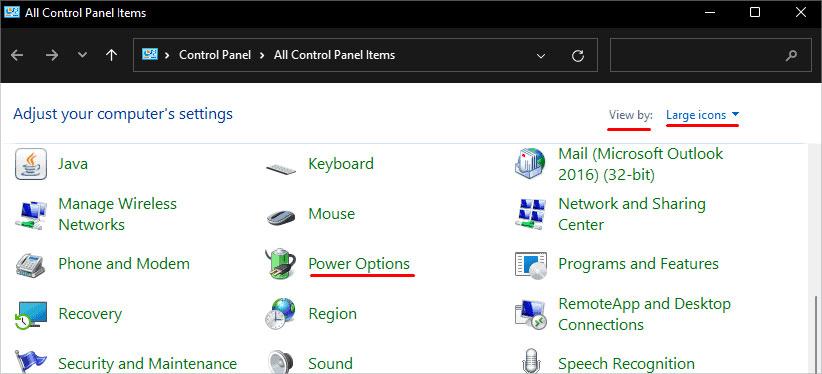Click the Keyboard icon
This screenshot has height=374, width=822.
click(281, 168)
